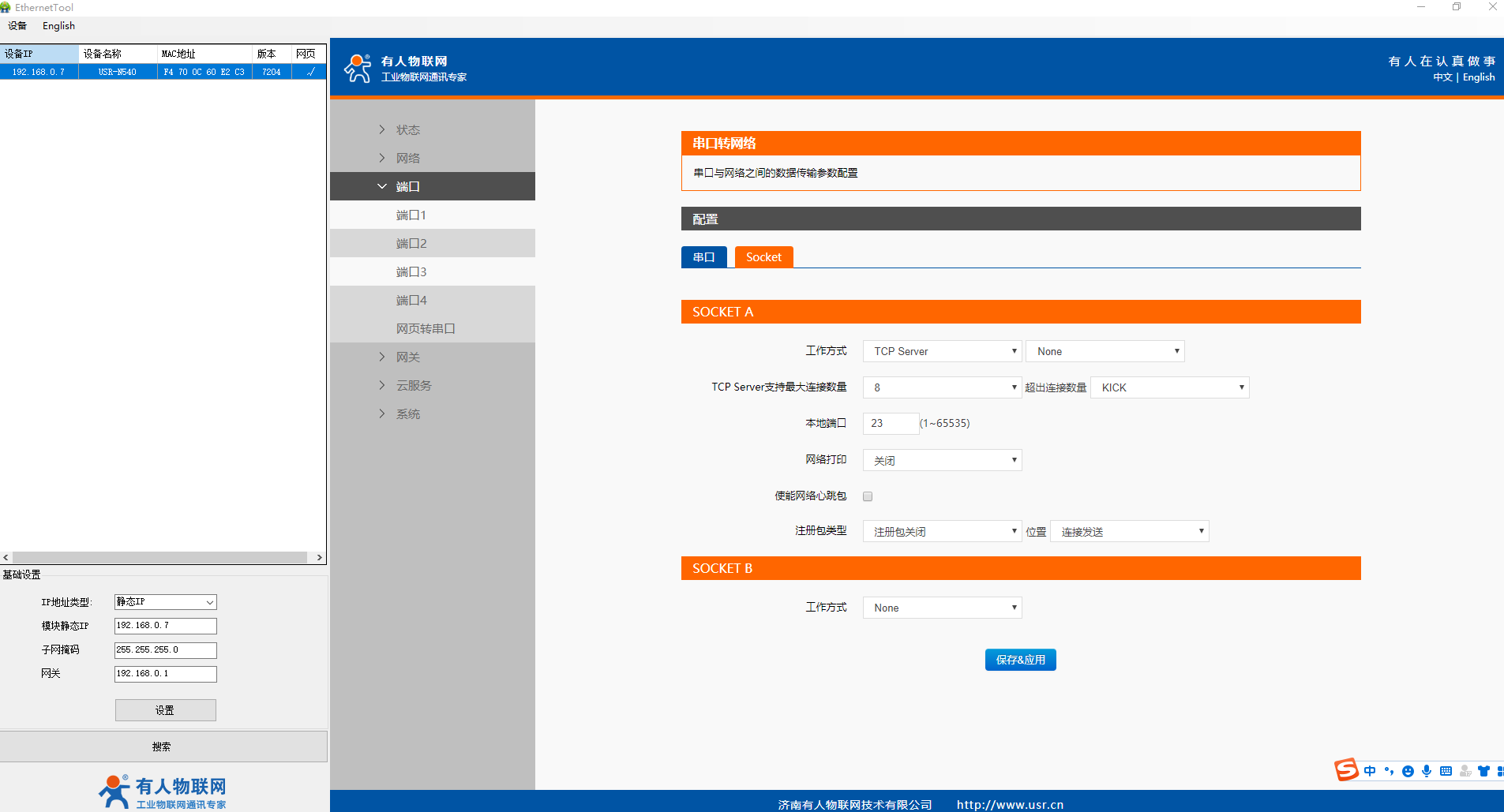
Task: Click the USR IoT logo in the header
Action: pos(358,69)
